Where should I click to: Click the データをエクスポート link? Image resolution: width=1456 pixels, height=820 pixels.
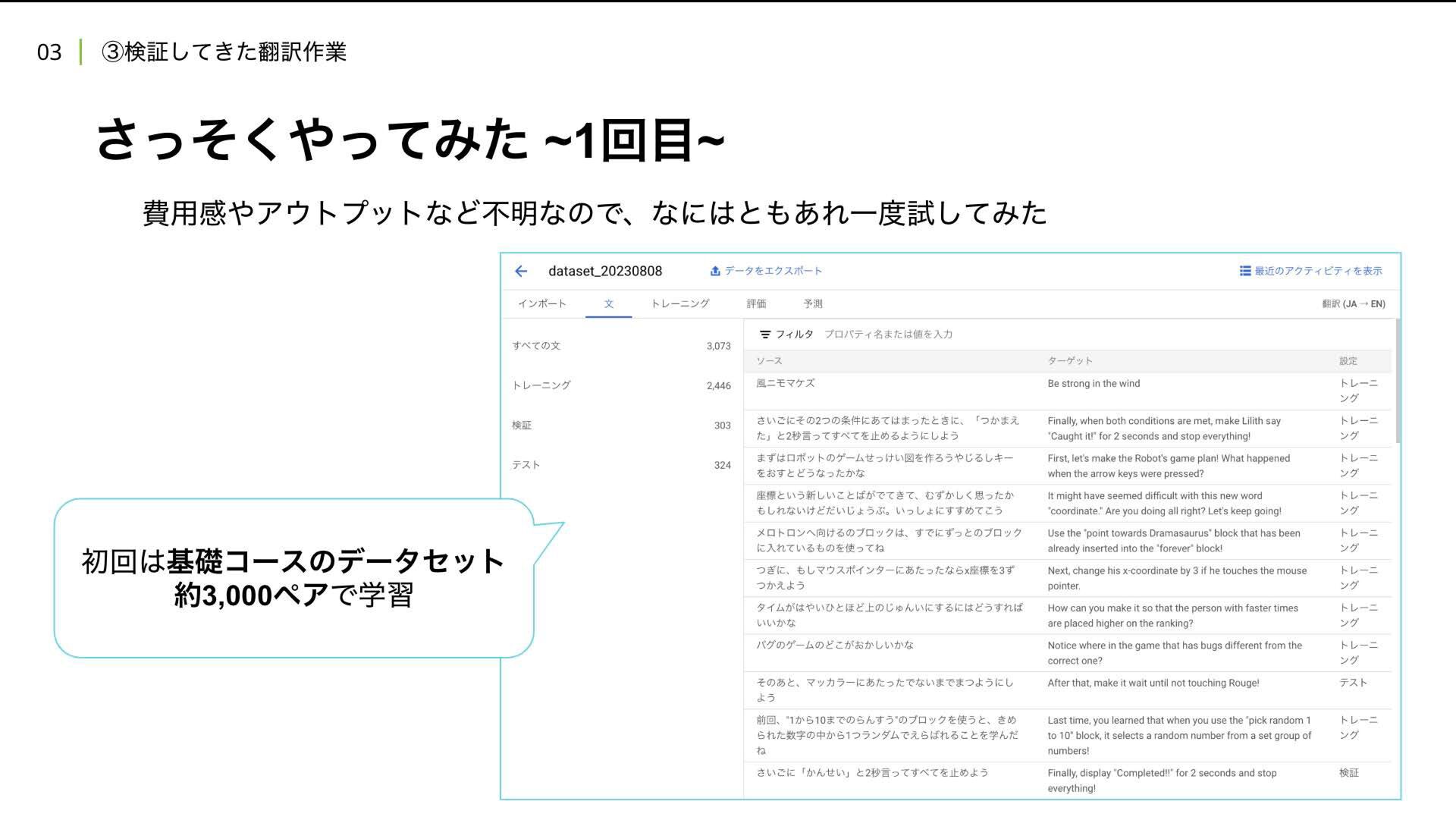coord(773,272)
